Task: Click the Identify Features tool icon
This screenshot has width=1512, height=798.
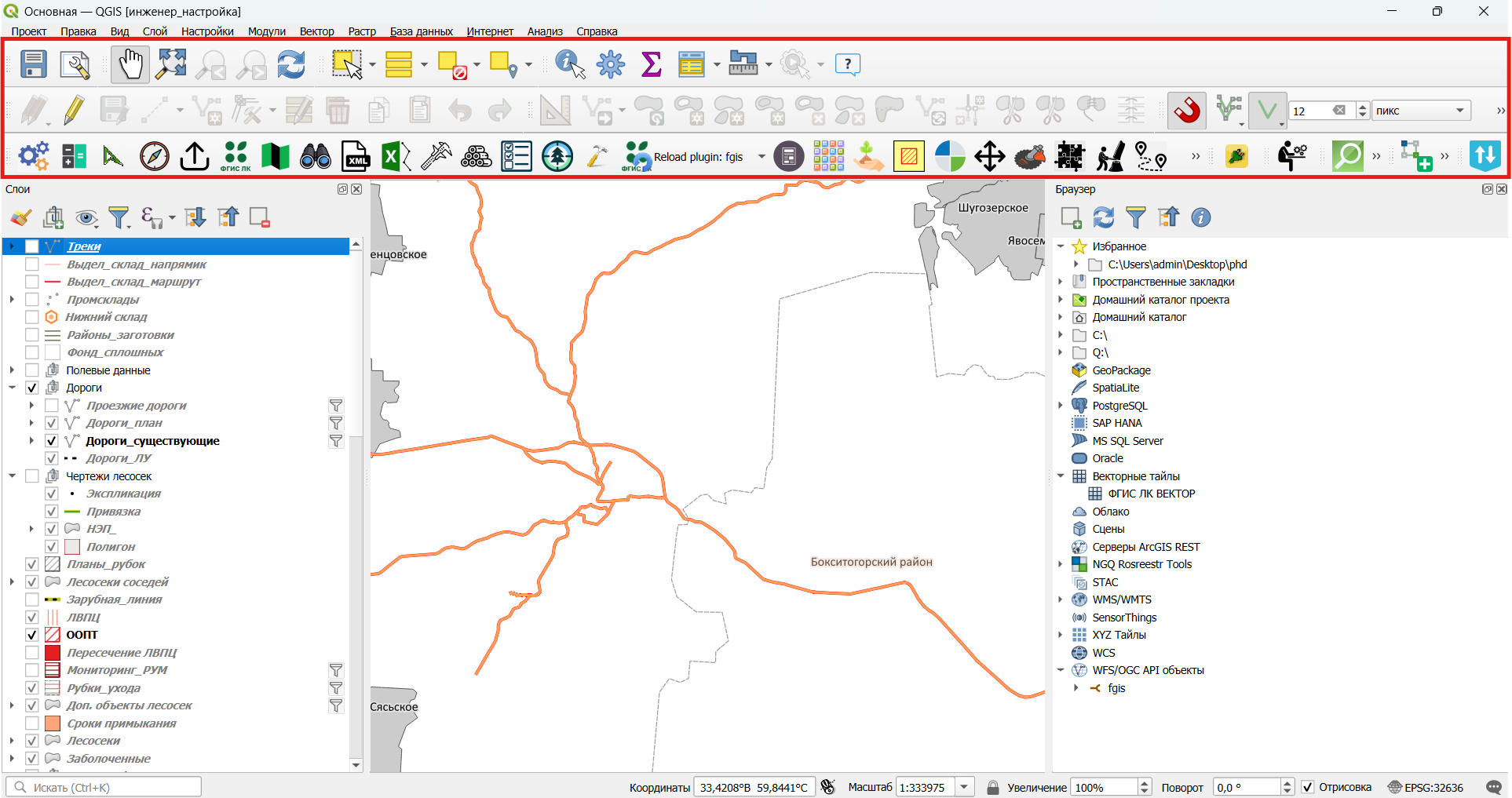Action: click(x=570, y=64)
